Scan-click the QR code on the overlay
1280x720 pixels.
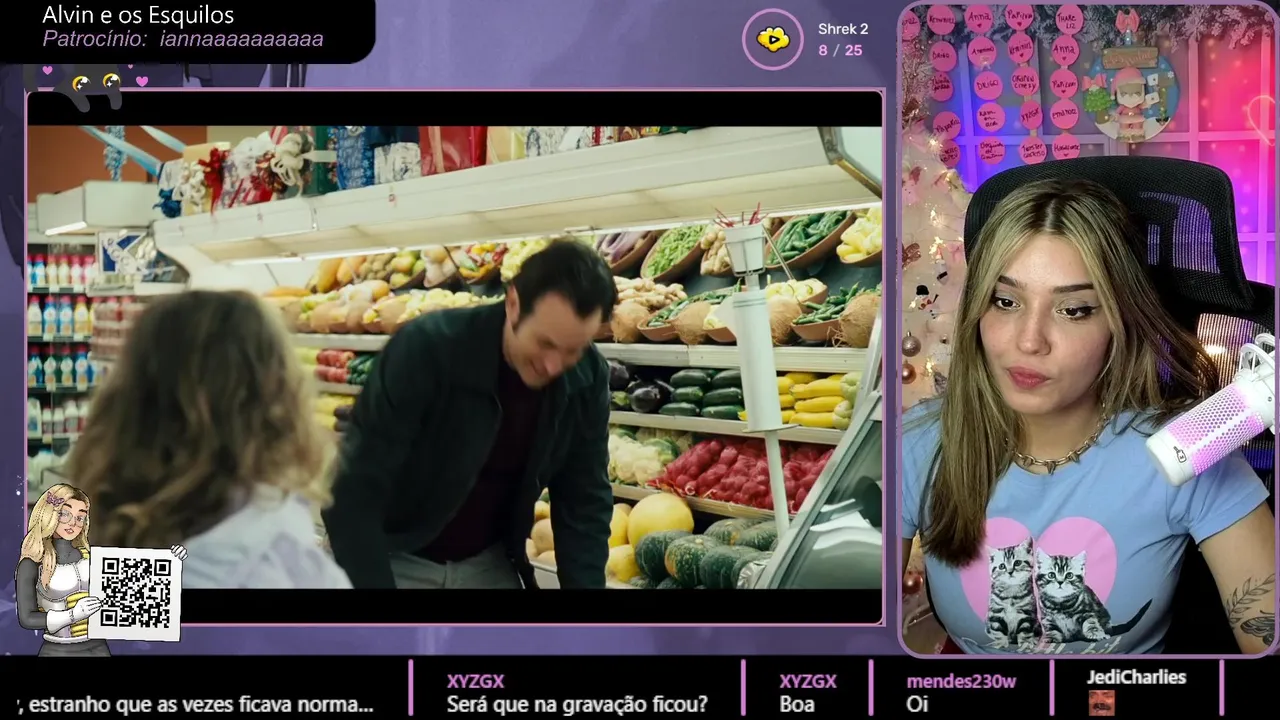coord(136,593)
